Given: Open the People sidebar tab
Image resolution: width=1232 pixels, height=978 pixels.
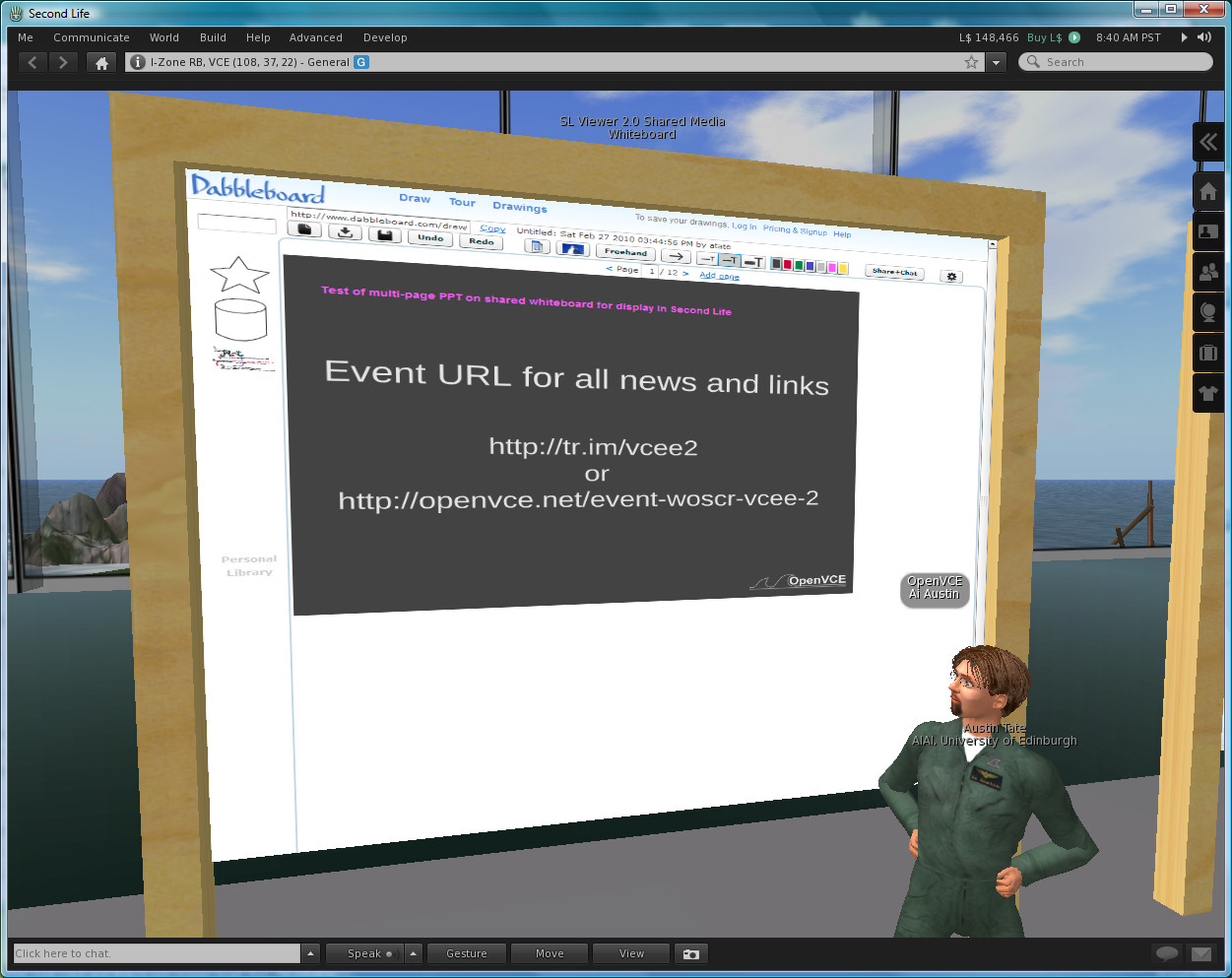Looking at the screenshot, I should point(1208,273).
